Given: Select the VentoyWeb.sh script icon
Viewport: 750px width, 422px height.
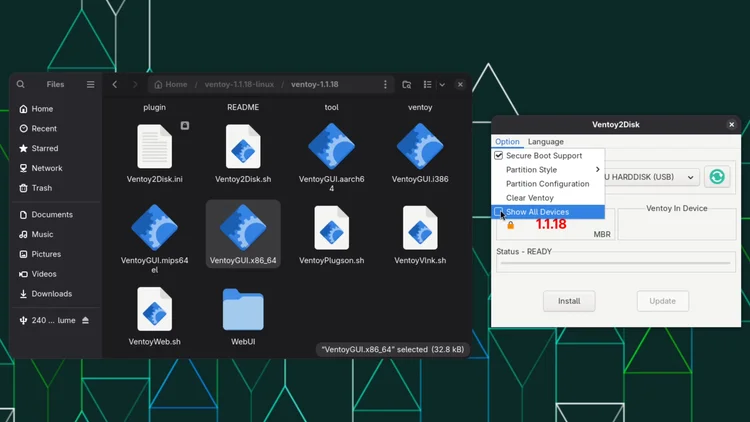Looking at the screenshot, I should [154, 309].
